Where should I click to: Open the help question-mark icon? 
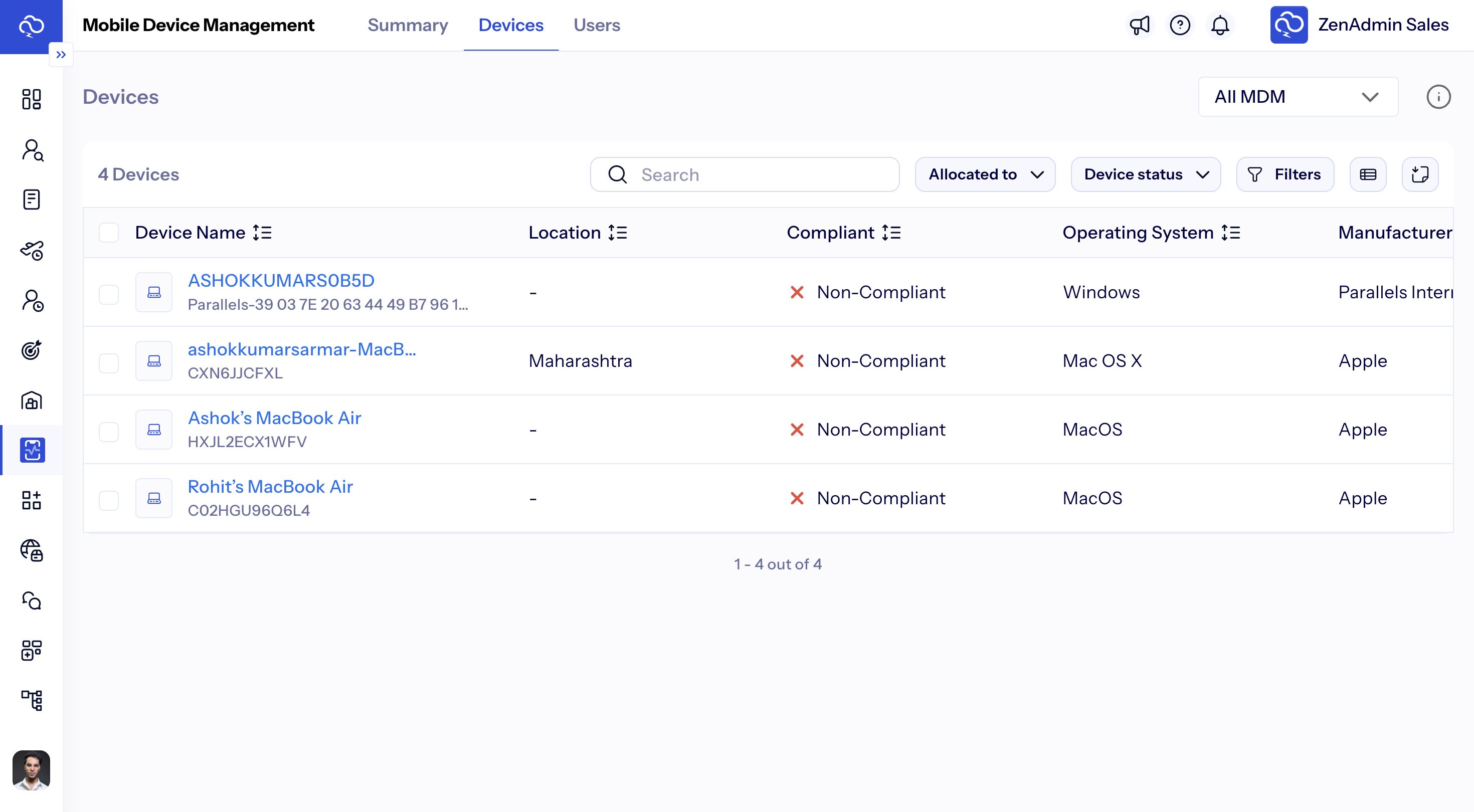1180,25
